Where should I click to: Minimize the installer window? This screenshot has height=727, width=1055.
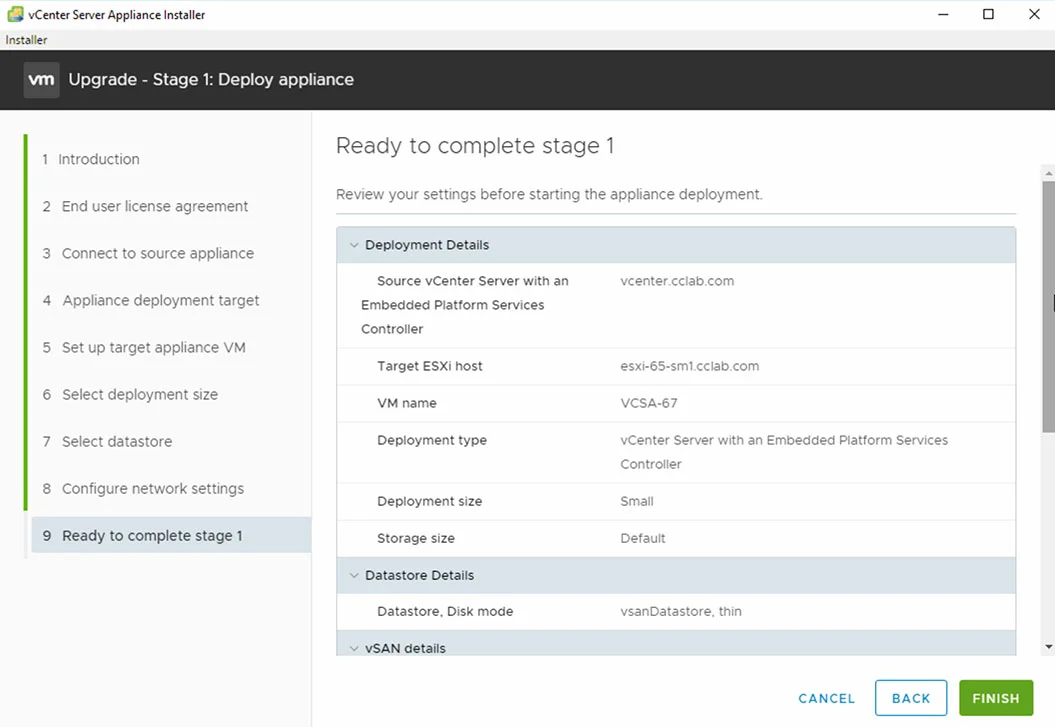[x=943, y=14]
